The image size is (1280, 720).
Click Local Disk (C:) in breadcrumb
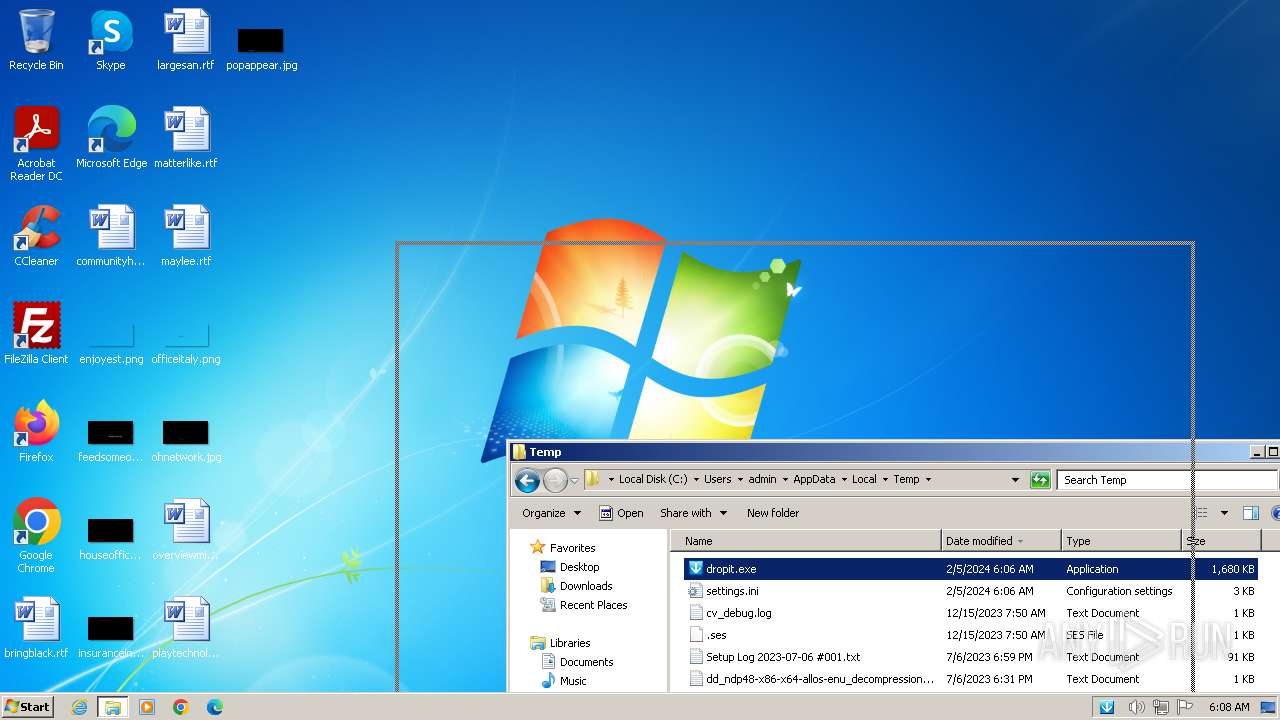coord(653,480)
